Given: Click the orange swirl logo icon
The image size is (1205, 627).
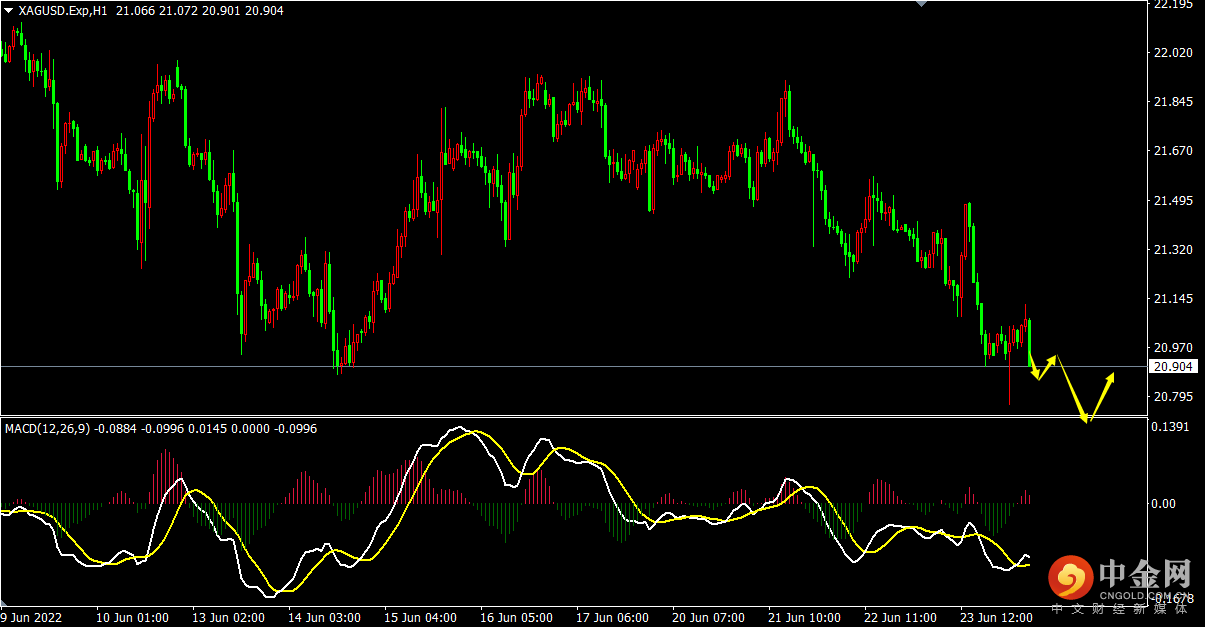Looking at the screenshot, I should (1071, 578).
